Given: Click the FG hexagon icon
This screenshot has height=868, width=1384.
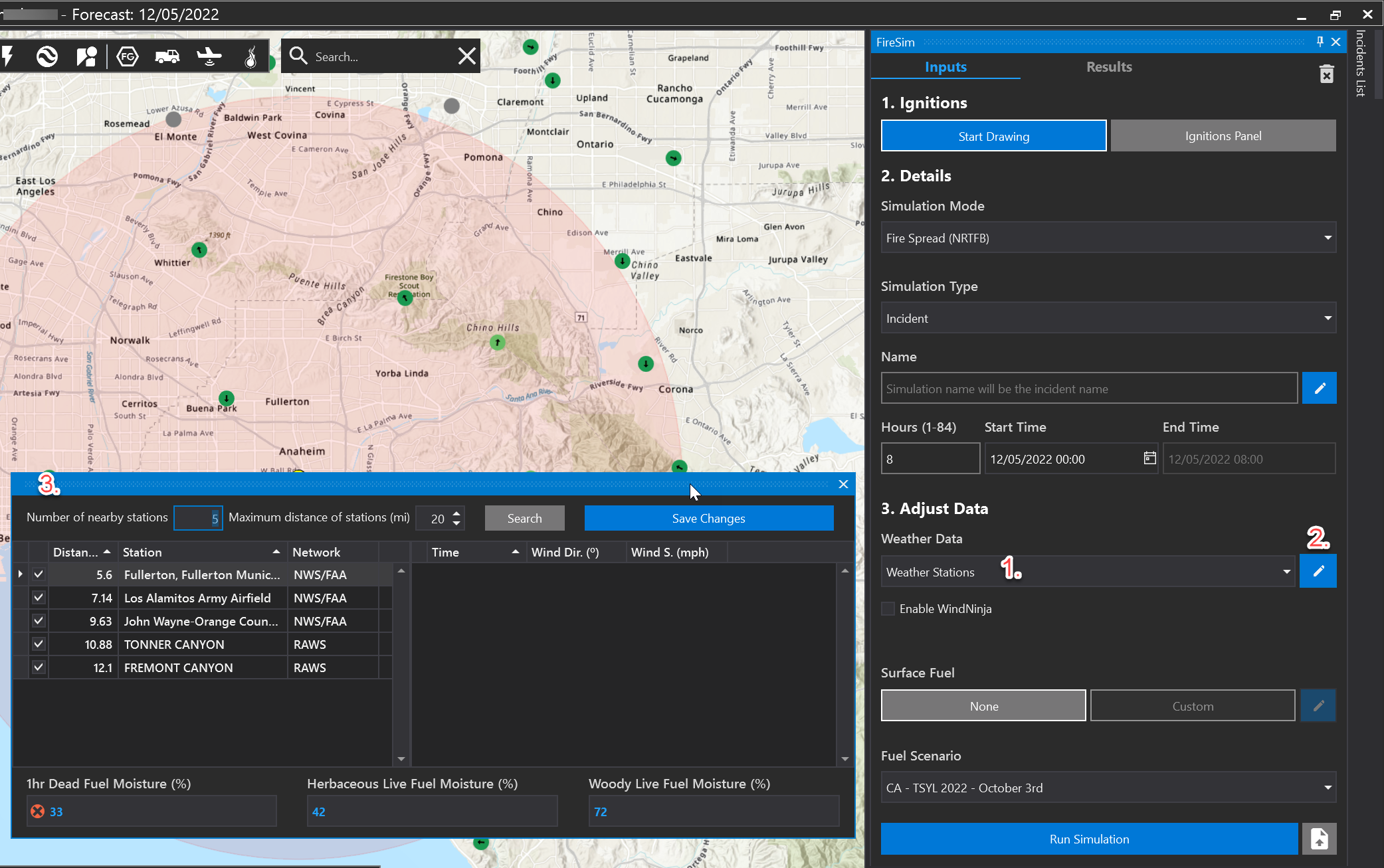Looking at the screenshot, I should 127,56.
